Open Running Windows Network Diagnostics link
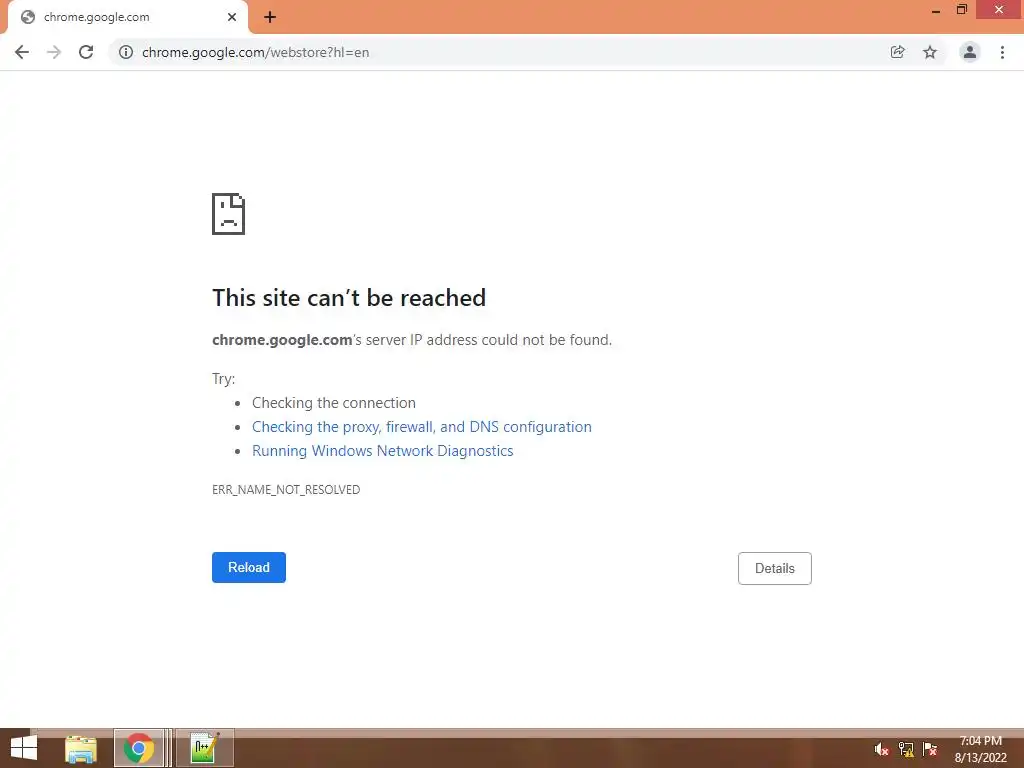1024x768 pixels. pos(383,451)
